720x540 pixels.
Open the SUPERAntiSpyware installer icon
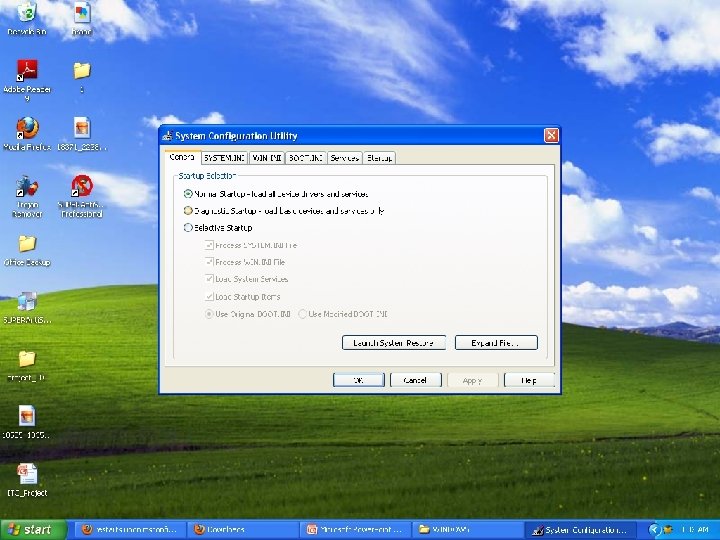27,308
